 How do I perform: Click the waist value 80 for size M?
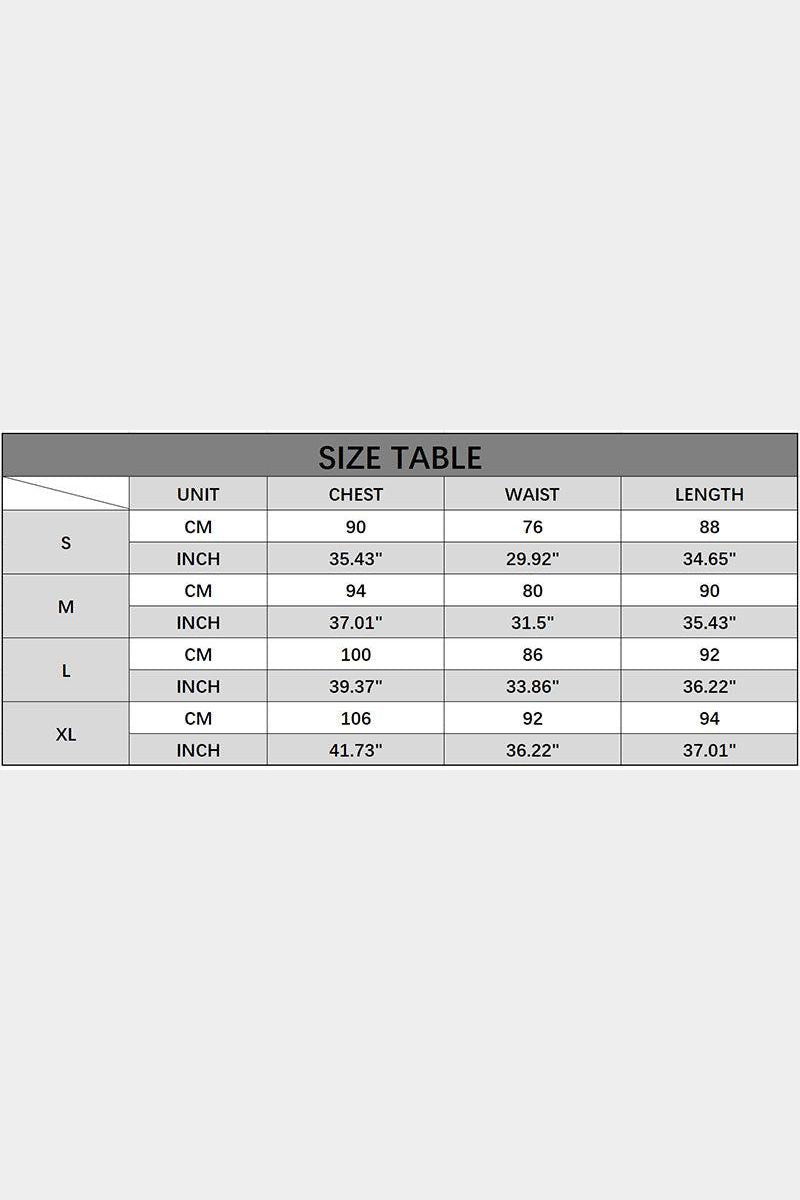pos(532,591)
